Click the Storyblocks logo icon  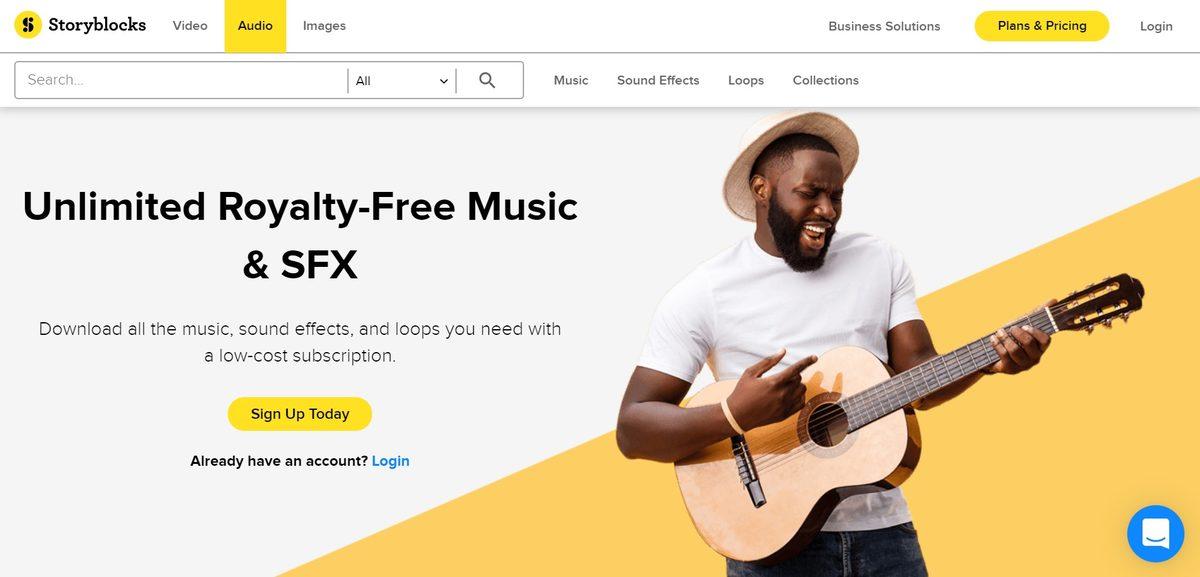pos(28,25)
